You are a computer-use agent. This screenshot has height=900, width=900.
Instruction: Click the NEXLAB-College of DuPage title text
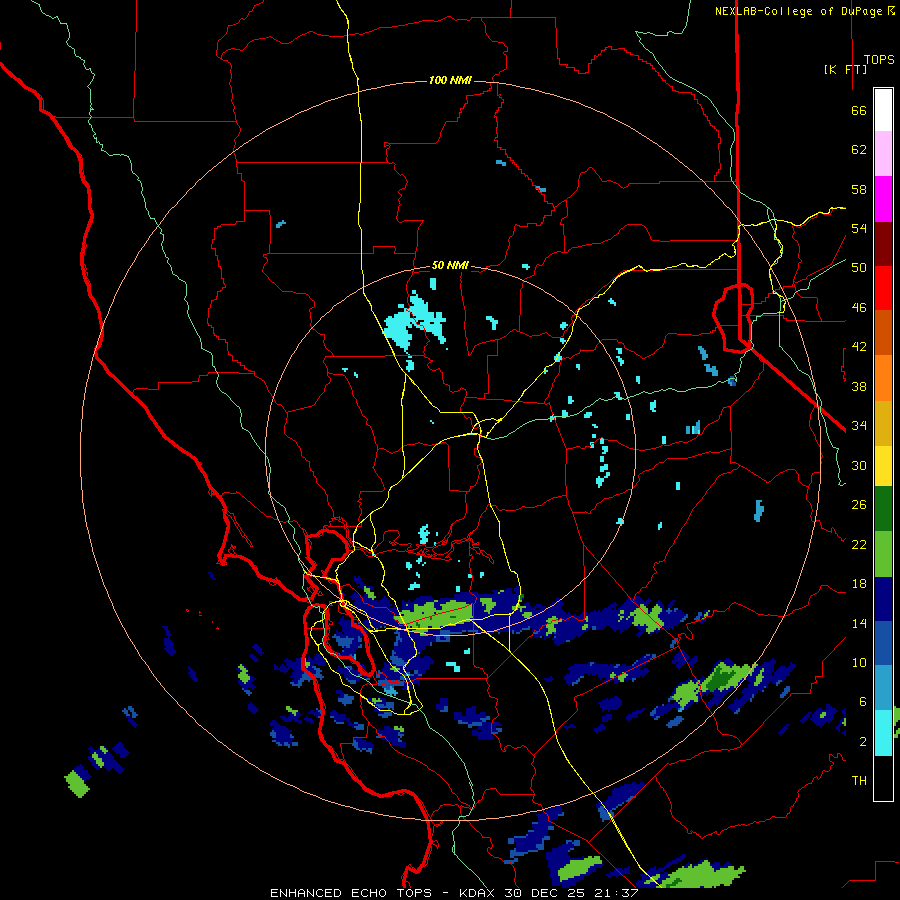[x=805, y=11]
